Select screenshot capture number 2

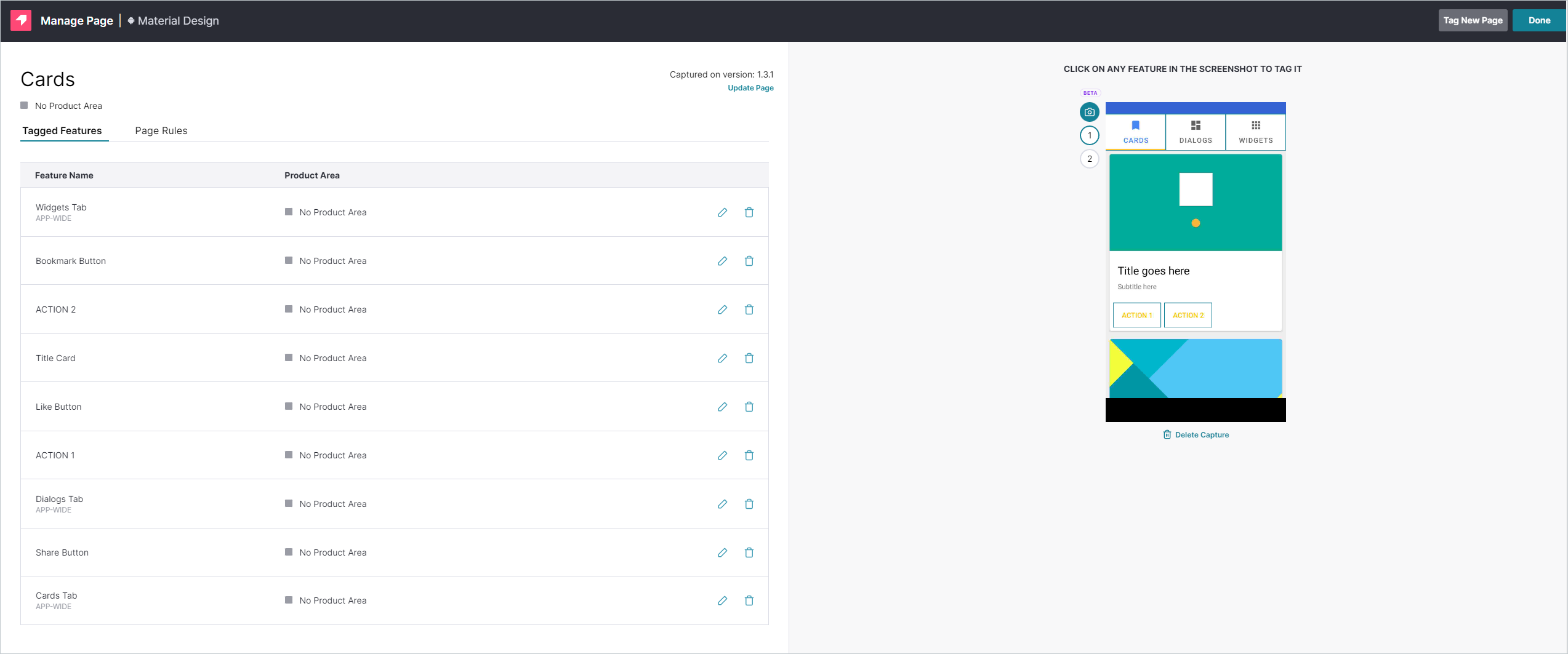pos(1089,159)
